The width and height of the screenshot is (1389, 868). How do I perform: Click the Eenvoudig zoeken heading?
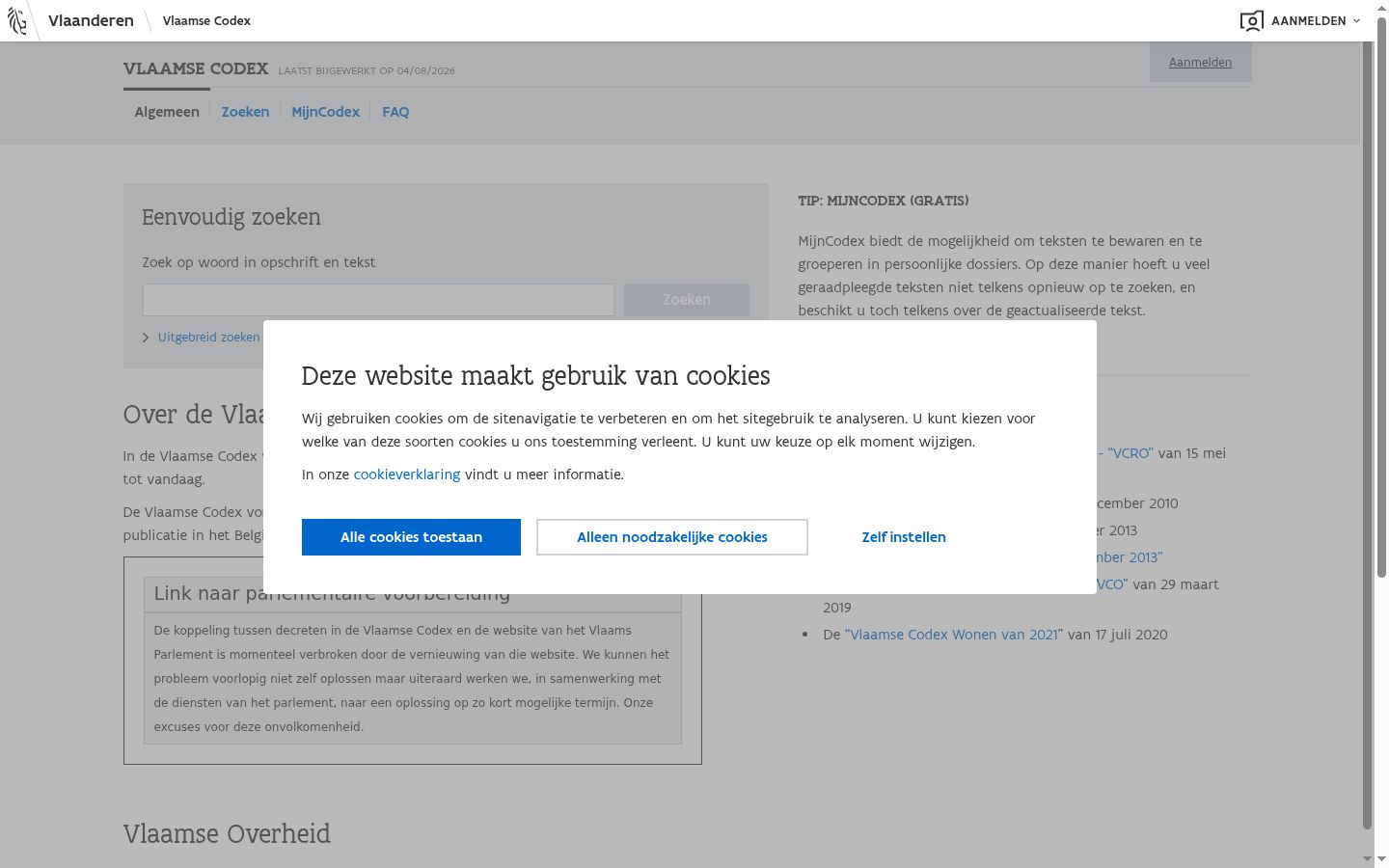pyautogui.click(x=231, y=217)
